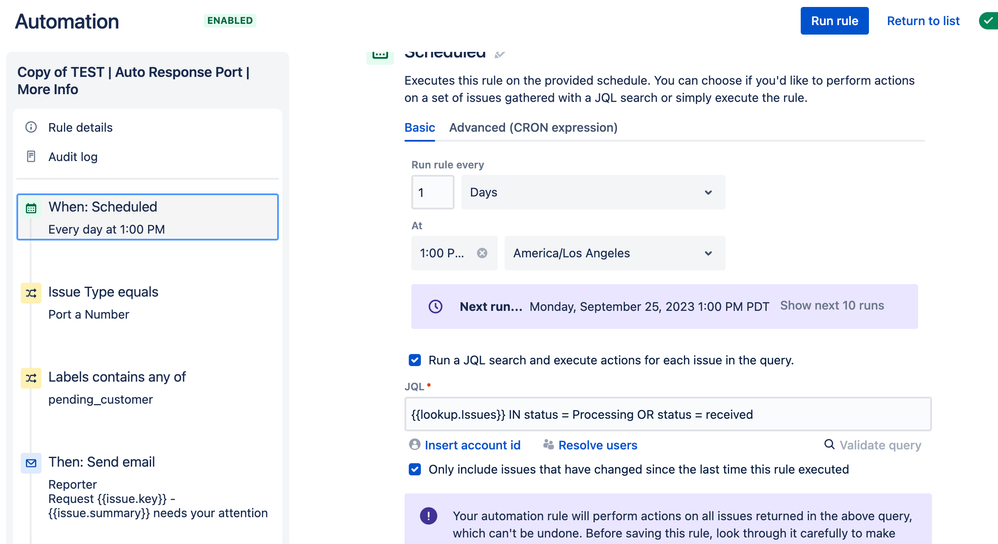Click Show next 10 runs
Image resolution: width=998 pixels, height=544 pixels.
pos(832,305)
